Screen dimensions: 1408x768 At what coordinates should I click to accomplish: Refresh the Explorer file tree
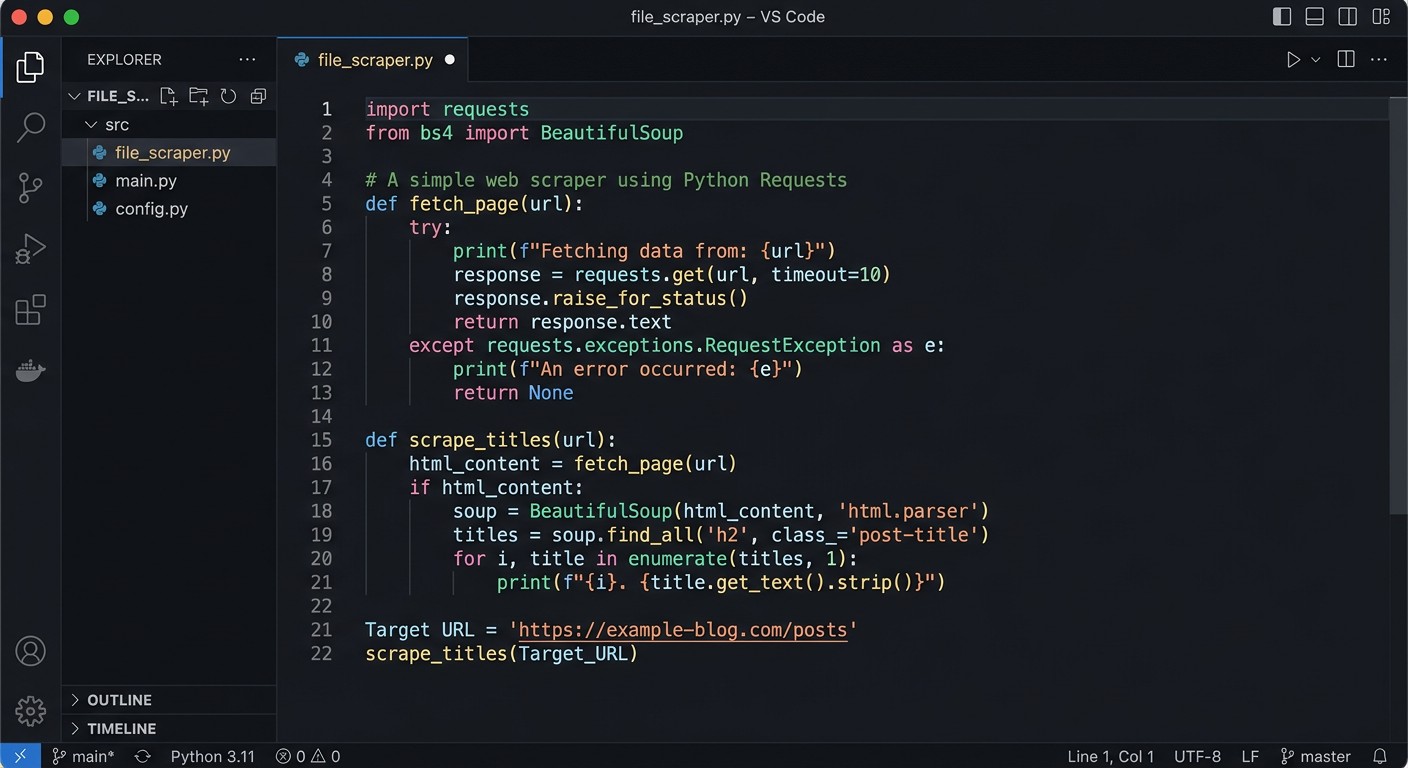point(228,96)
